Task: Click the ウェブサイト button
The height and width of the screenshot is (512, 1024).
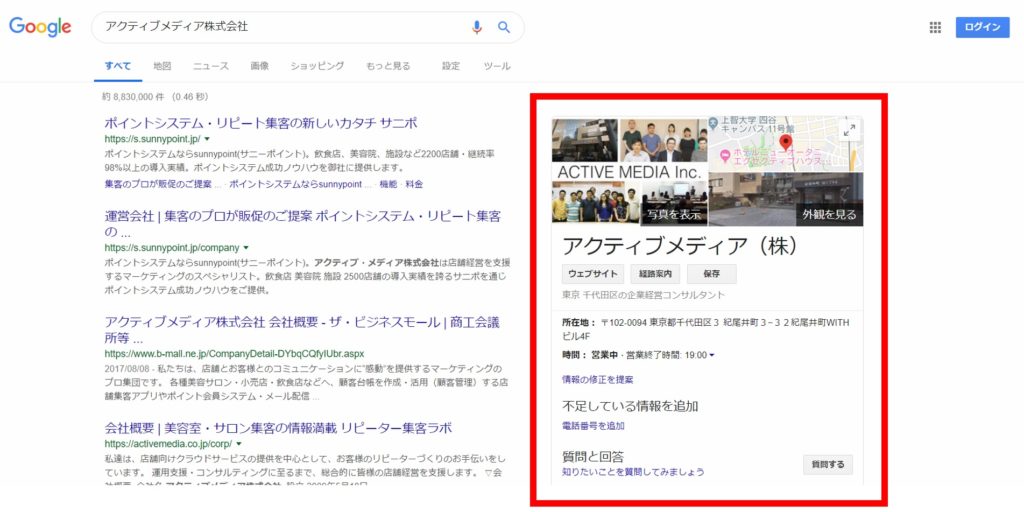Action: [592, 274]
